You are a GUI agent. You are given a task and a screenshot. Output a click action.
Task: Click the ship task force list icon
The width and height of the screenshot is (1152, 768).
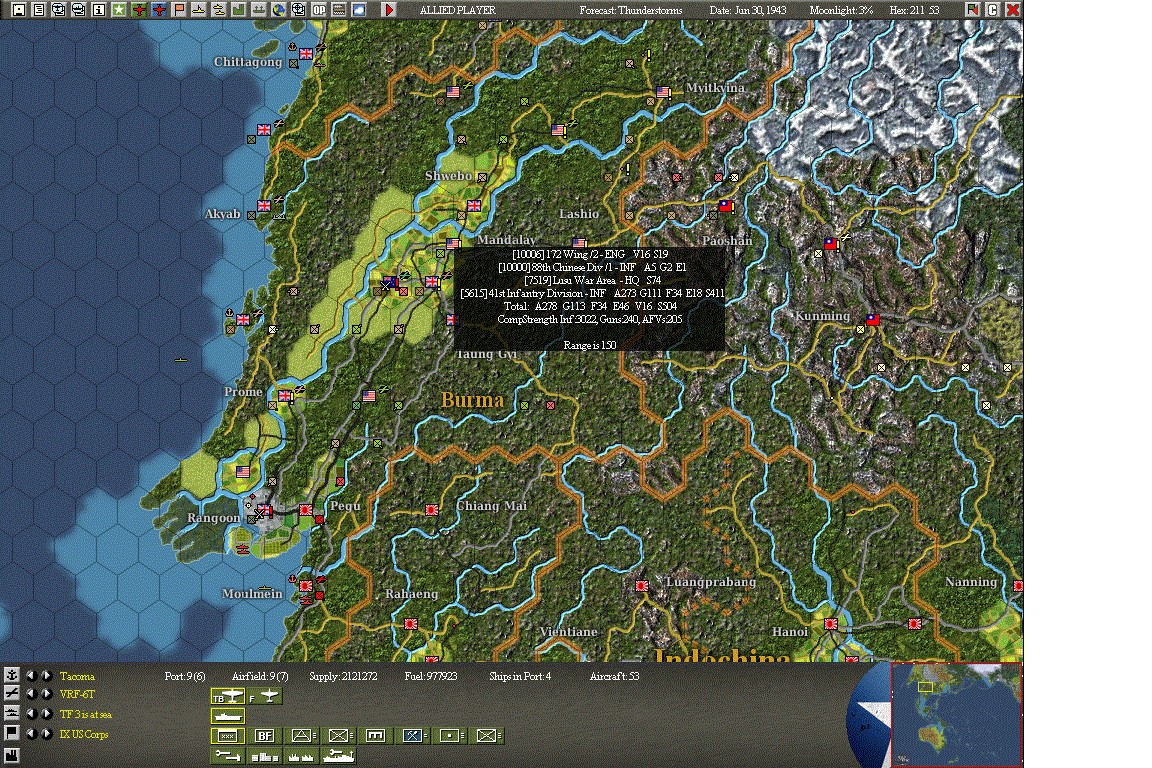click(11, 713)
